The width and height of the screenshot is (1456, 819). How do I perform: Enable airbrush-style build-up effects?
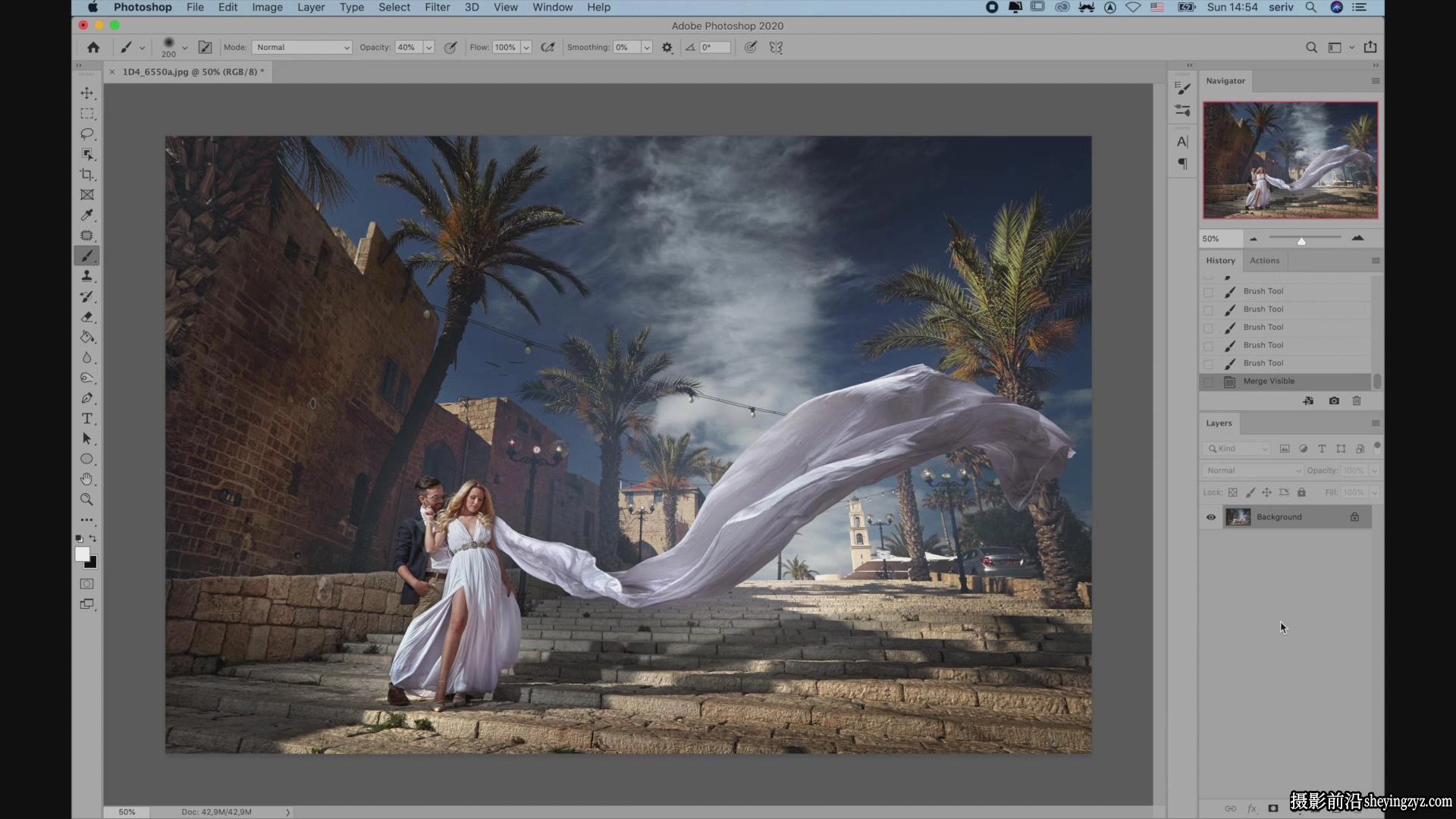coord(548,47)
